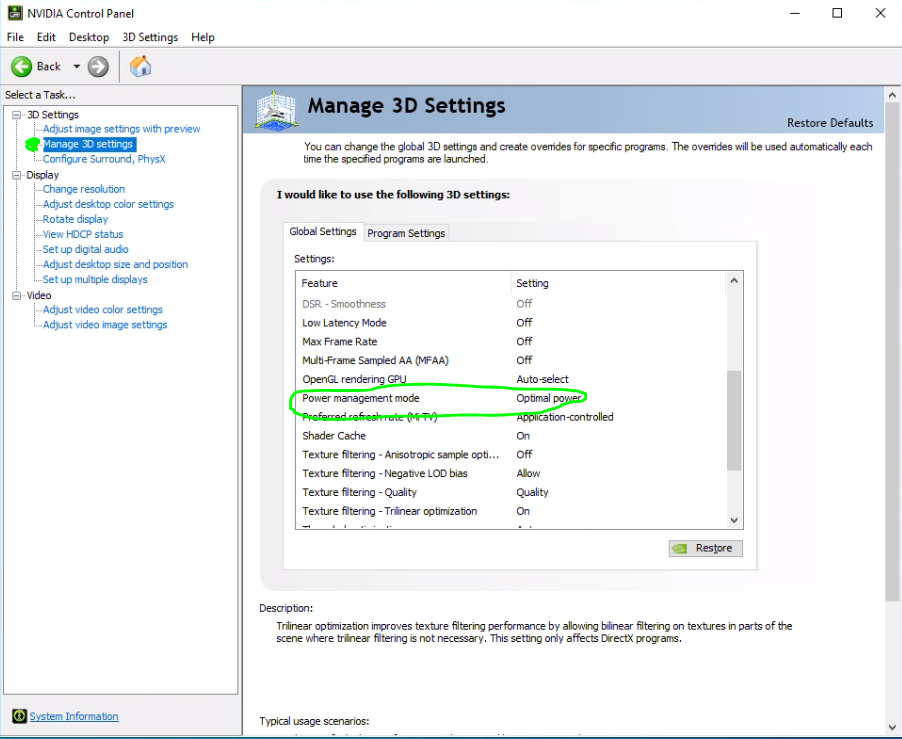Click main panel scroll up arrow

pos(892,95)
